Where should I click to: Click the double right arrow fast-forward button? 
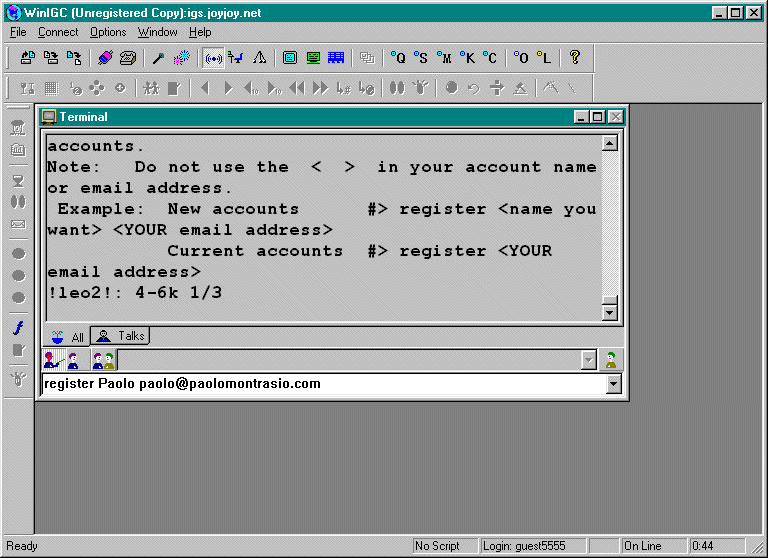[x=320, y=88]
